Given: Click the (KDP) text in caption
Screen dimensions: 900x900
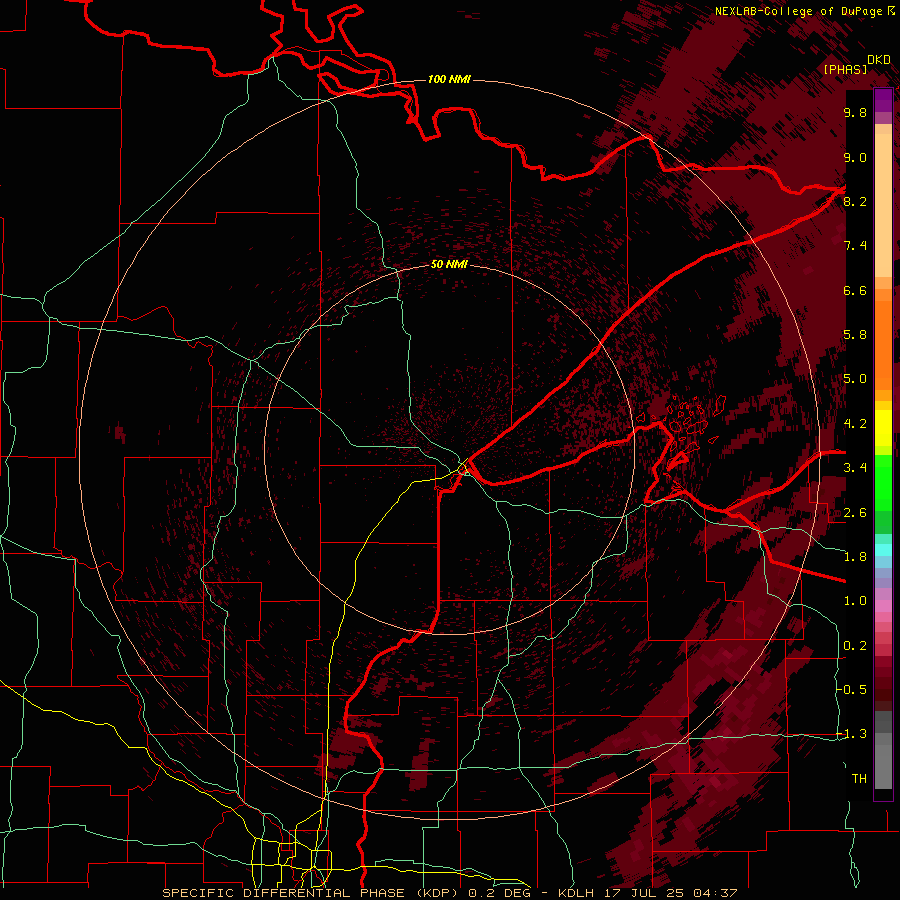Looking at the screenshot, I should pos(437,893).
